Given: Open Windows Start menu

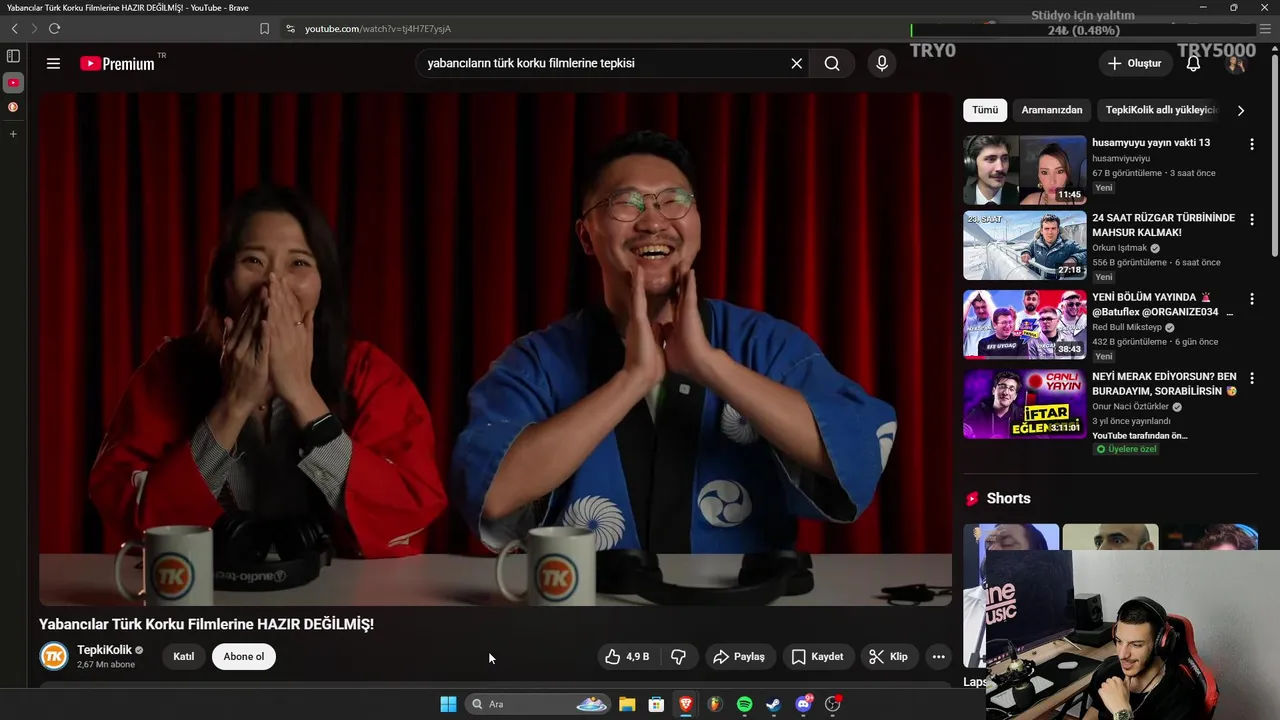Looking at the screenshot, I should [x=448, y=704].
